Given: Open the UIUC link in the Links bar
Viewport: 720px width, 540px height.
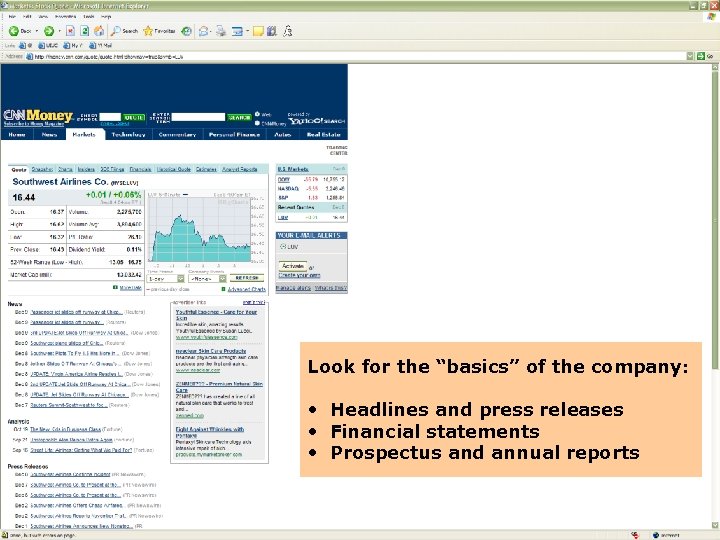Looking at the screenshot, I should click(x=48, y=45).
